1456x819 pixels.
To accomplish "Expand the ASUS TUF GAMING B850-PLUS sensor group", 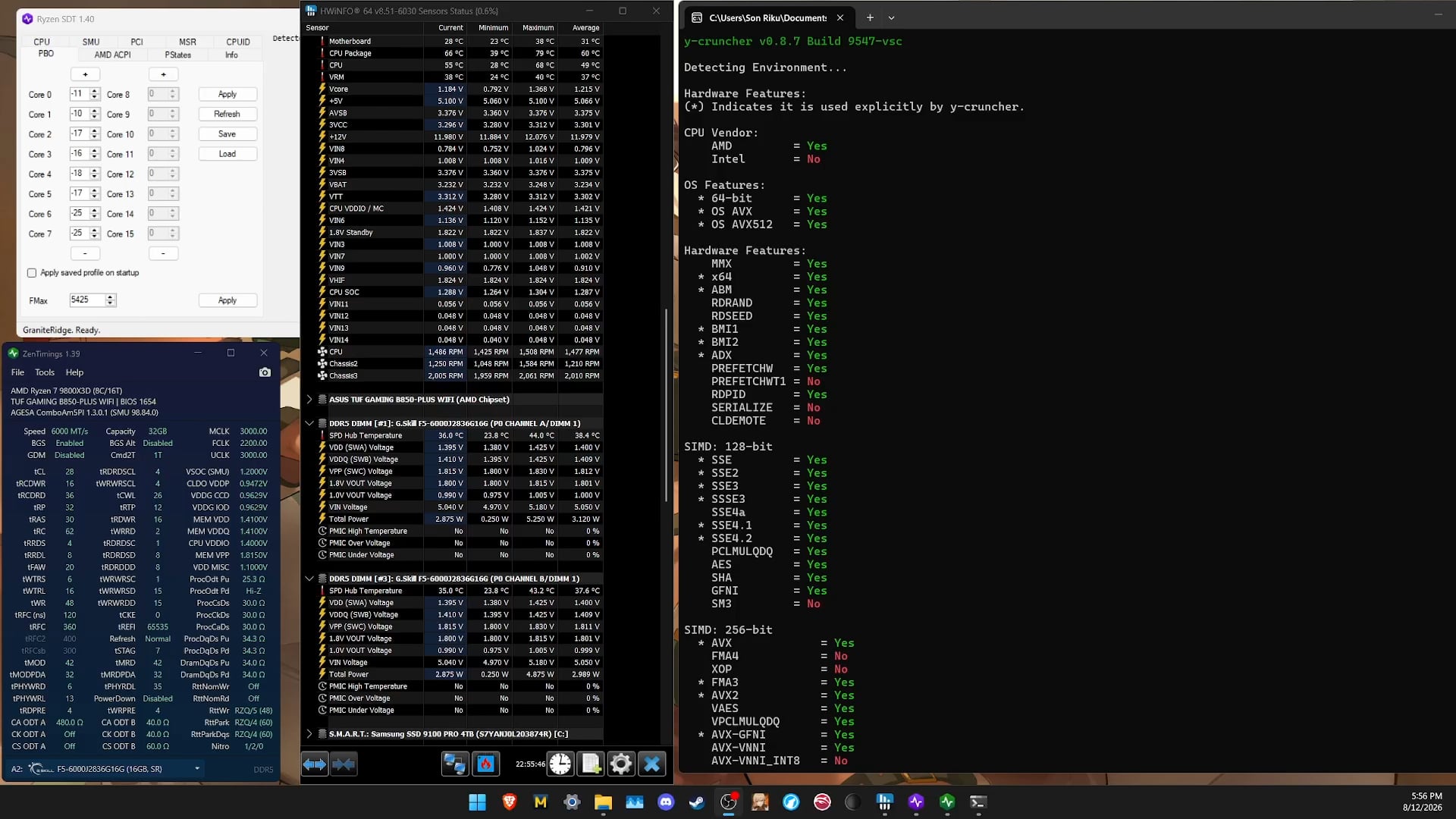I will click(309, 400).
